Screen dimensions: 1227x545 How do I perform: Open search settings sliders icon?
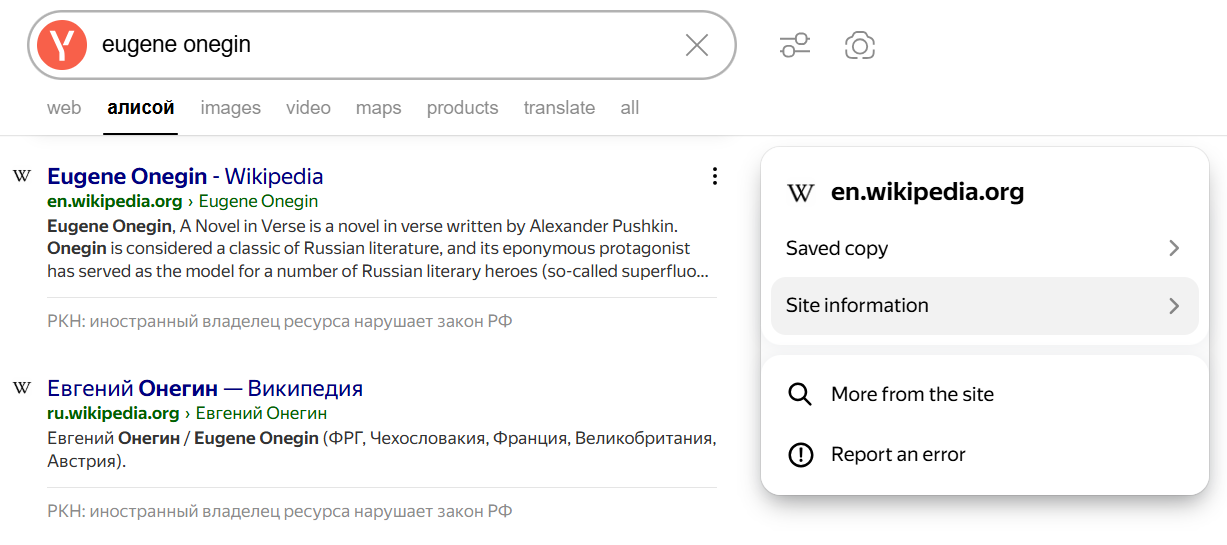795,45
